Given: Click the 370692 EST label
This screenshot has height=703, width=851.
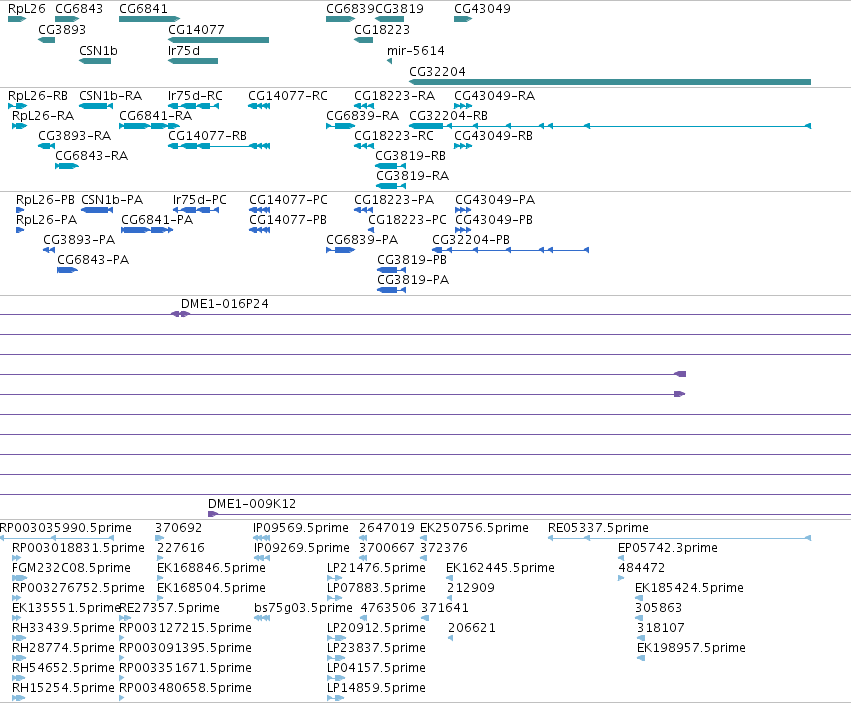Looking at the screenshot, I should click(178, 528).
